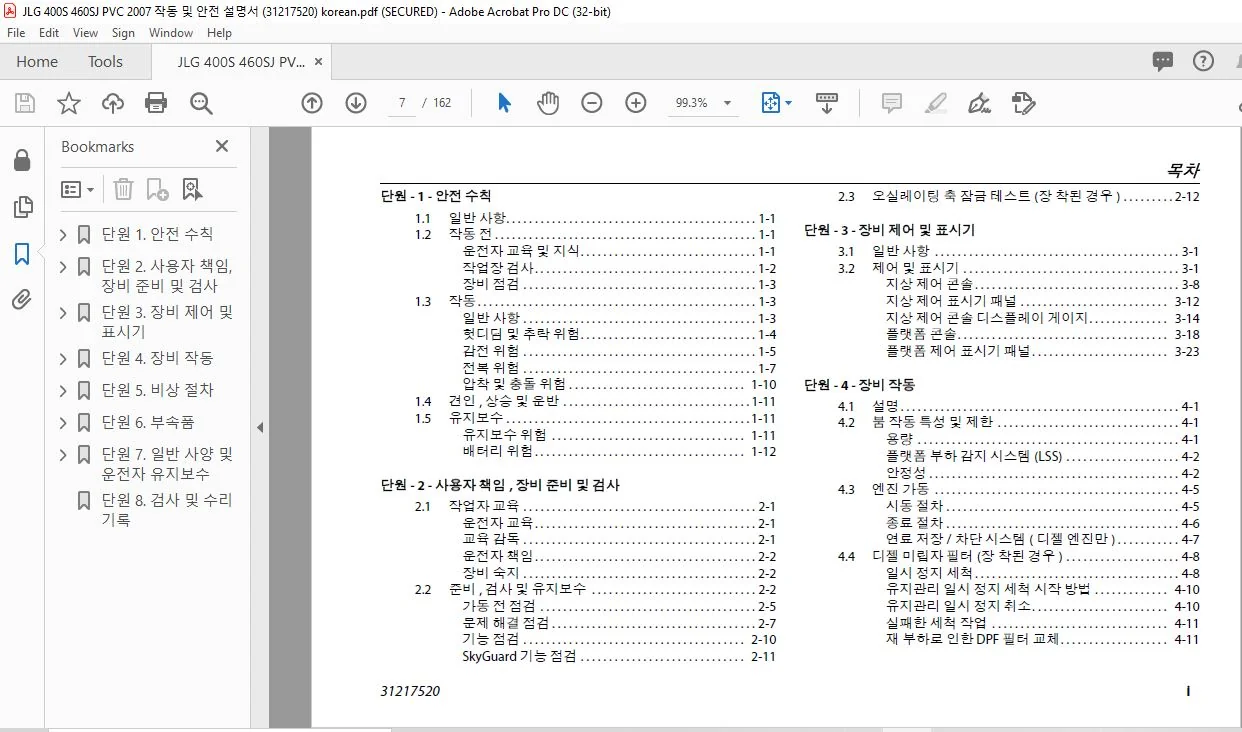Collapse the navigation pane with the arrow handle
The height and width of the screenshot is (732, 1242).
point(260,427)
